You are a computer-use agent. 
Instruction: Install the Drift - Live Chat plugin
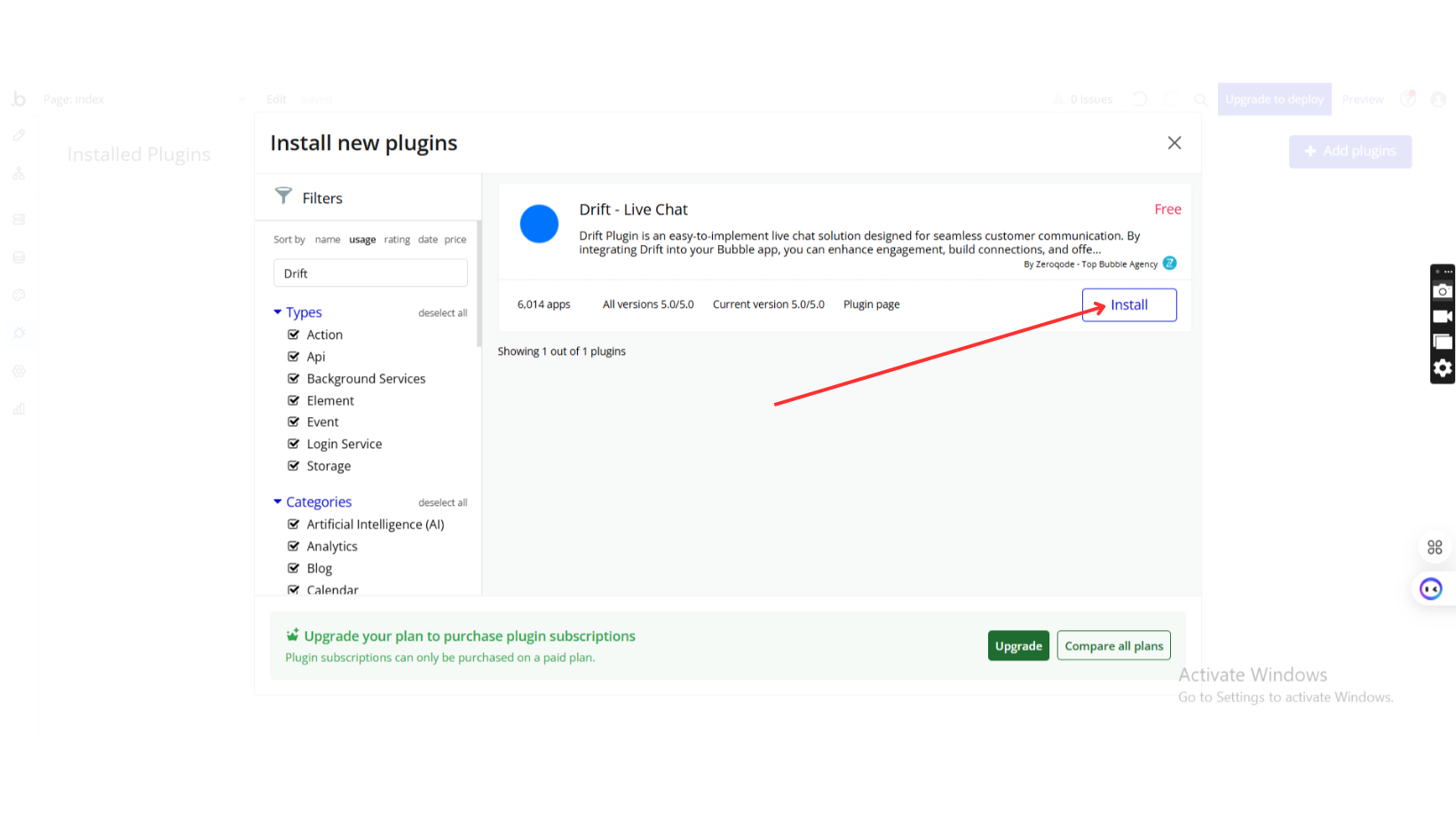click(x=1128, y=305)
